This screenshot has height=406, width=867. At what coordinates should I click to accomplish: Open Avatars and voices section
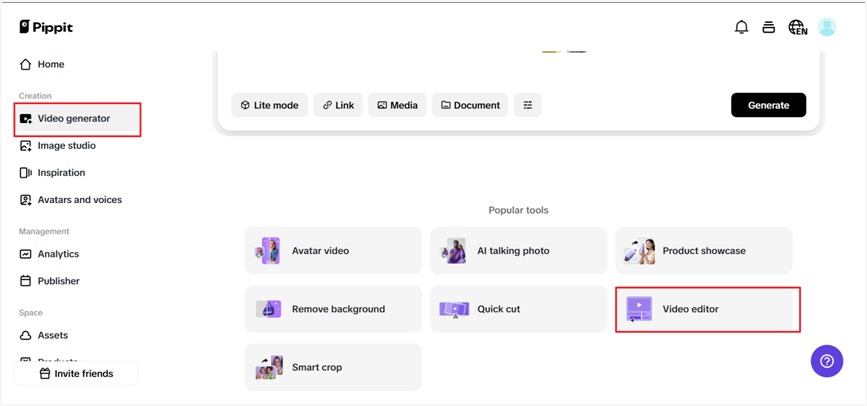coord(79,200)
